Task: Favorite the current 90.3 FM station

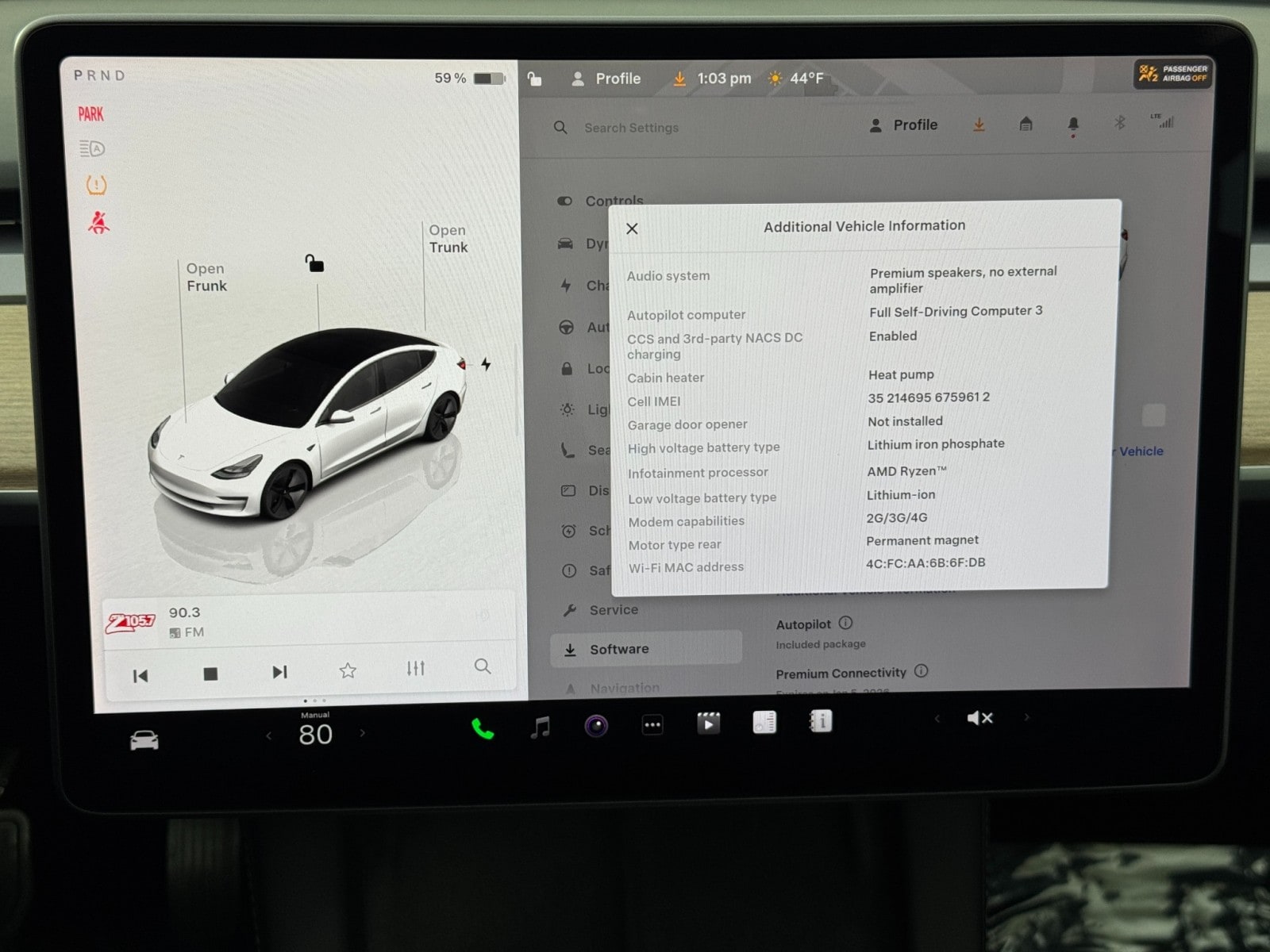Action: [x=348, y=671]
